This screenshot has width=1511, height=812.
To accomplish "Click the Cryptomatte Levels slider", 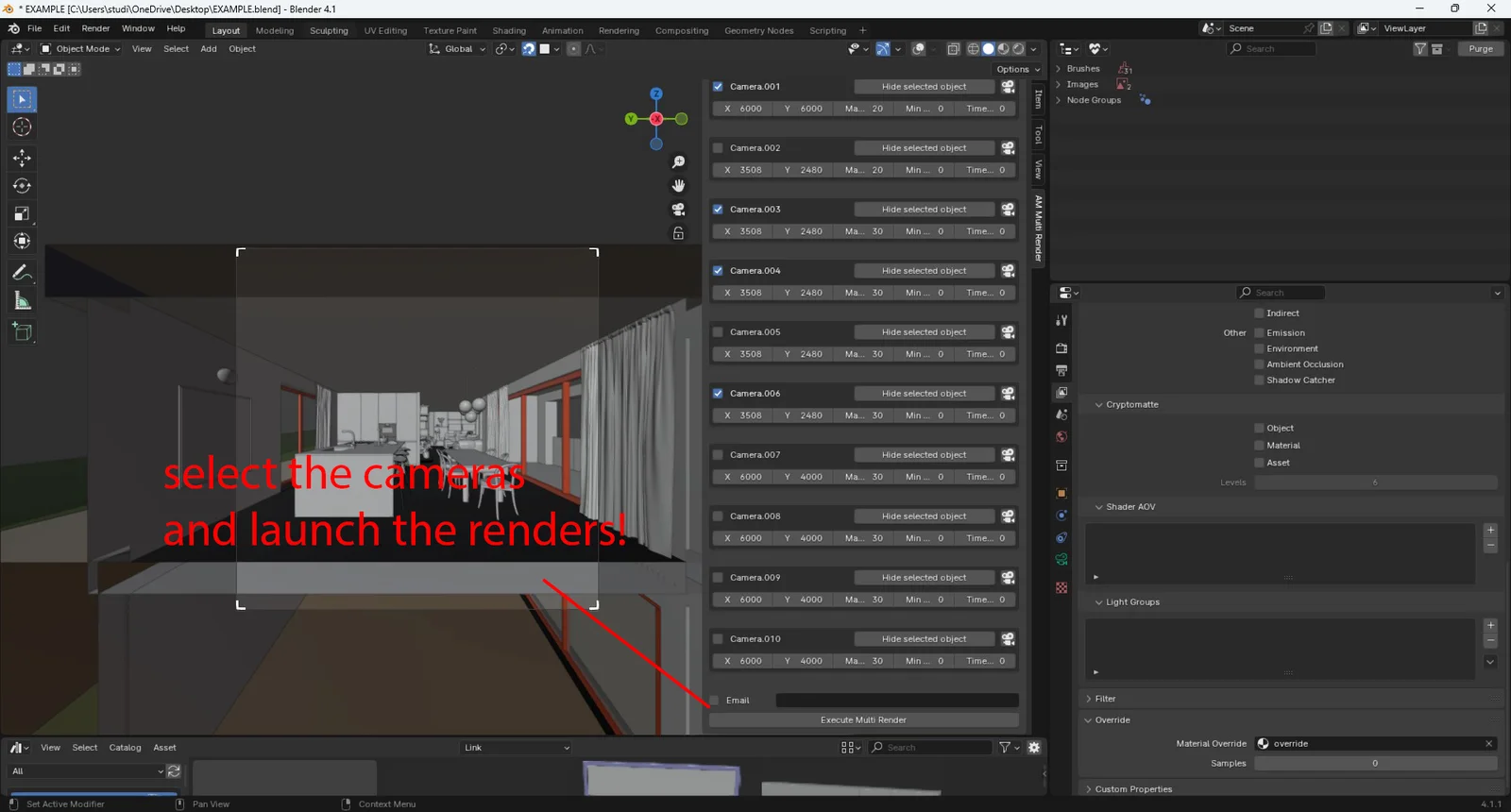I will [1375, 482].
